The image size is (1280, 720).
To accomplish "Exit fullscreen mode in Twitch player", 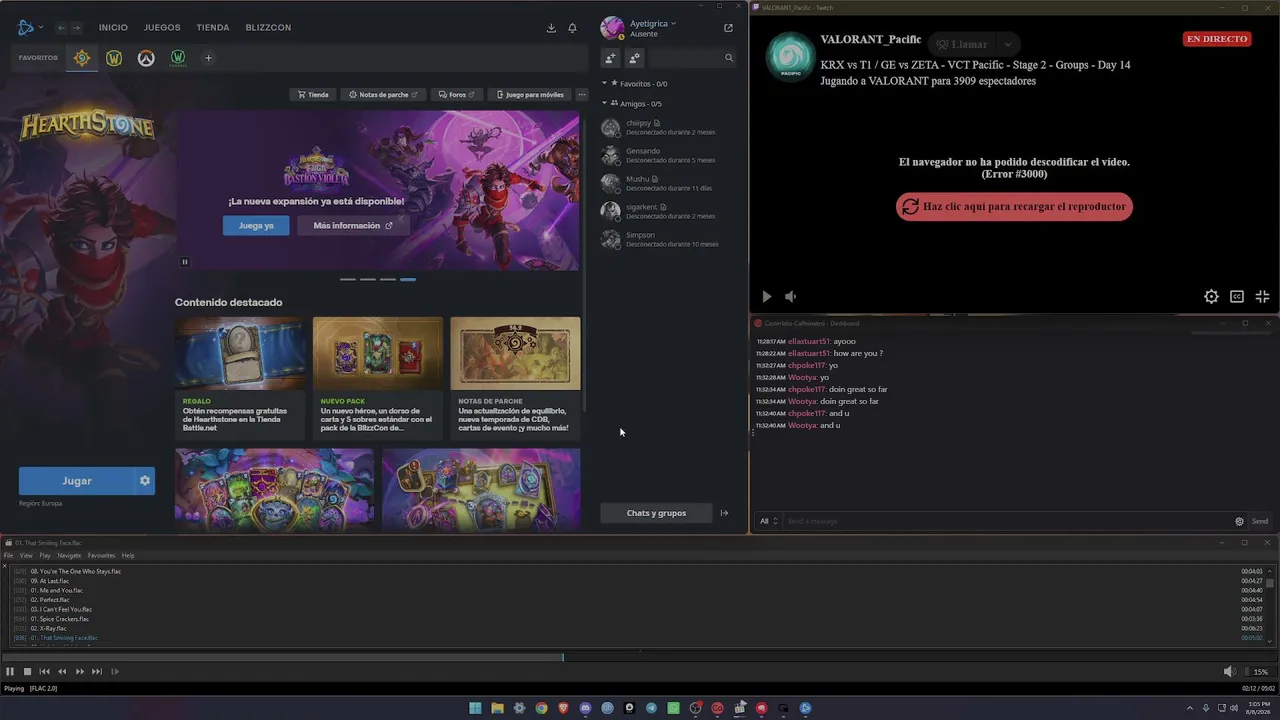I will pos(1262,297).
